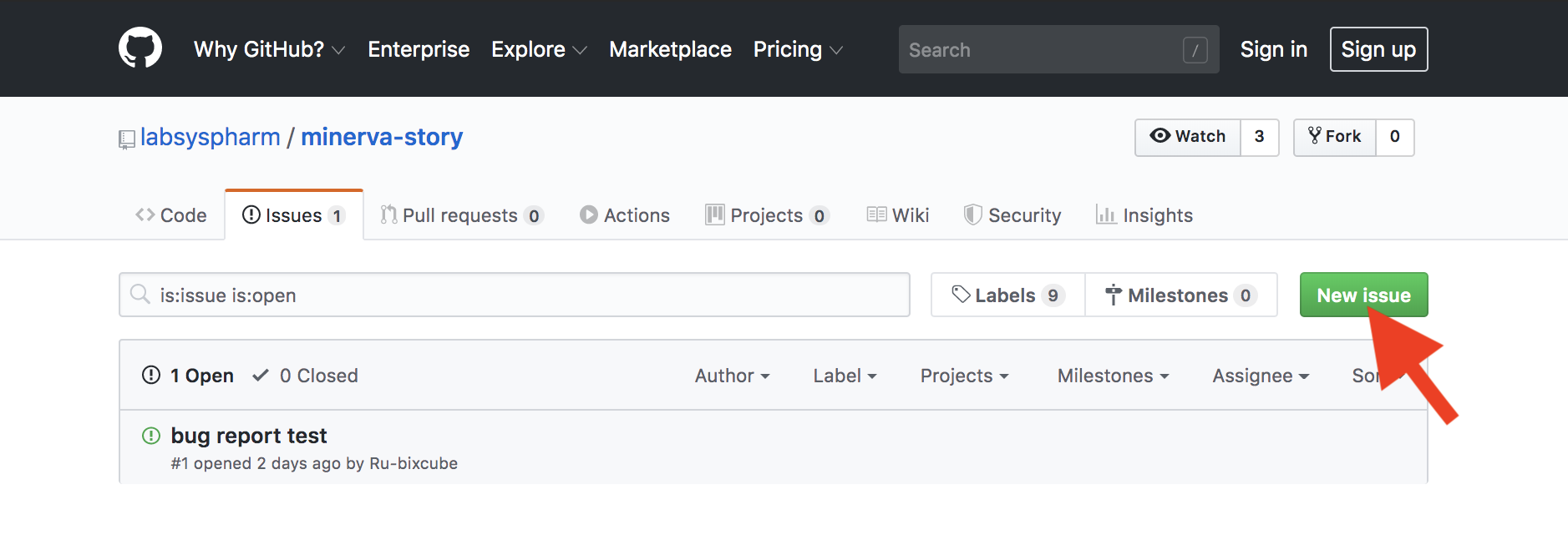
Task: Show the 1 Open issues filter
Action: tap(189, 376)
